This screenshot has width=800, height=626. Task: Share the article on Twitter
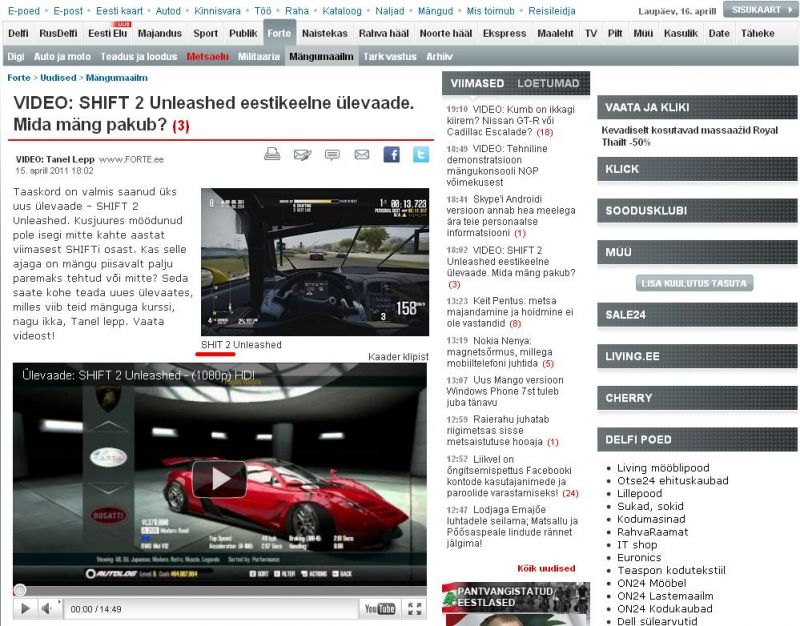pyautogui.click(x=421, y=154)
